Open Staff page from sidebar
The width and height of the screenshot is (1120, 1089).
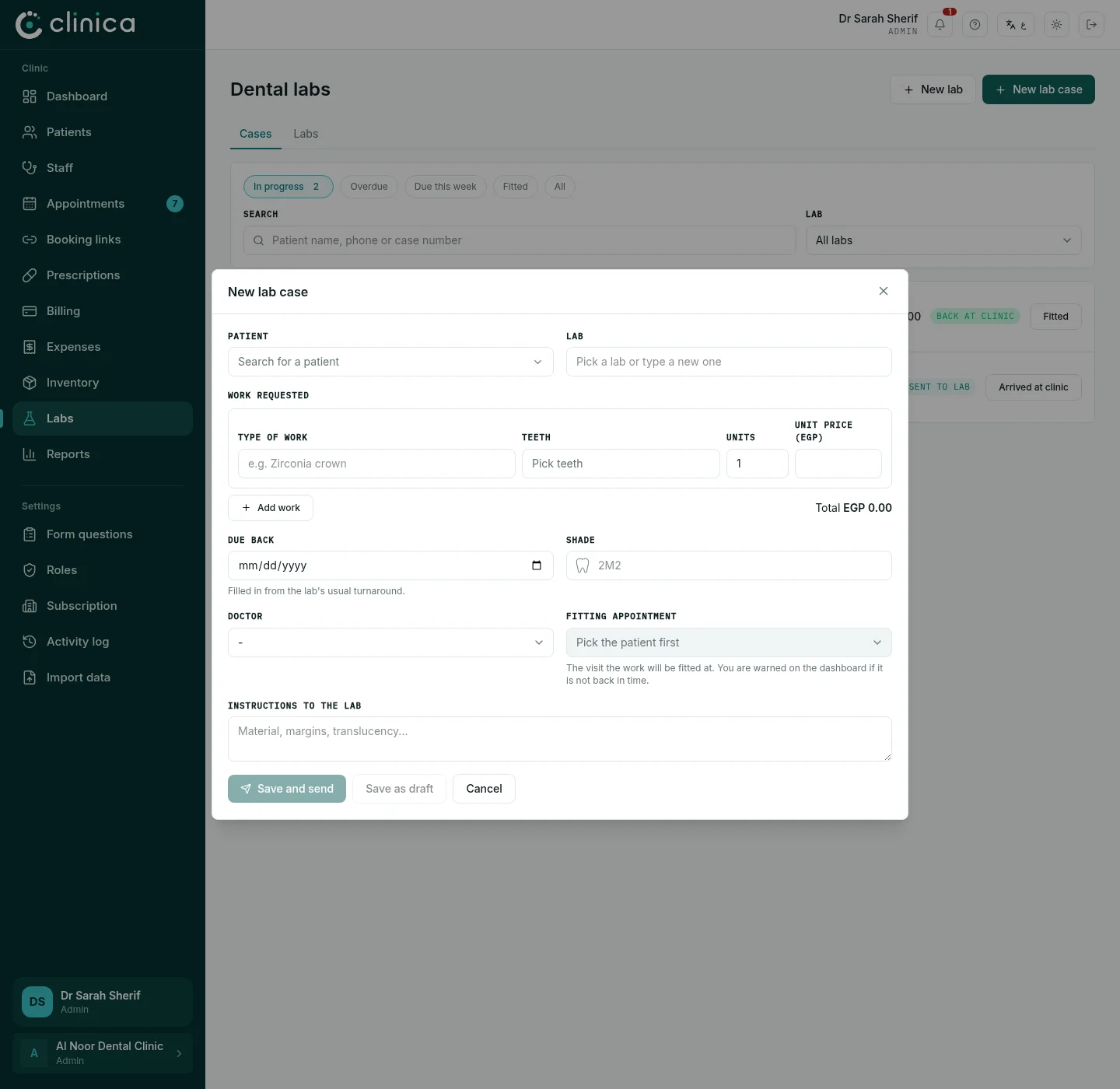click(x=103, y=168)
